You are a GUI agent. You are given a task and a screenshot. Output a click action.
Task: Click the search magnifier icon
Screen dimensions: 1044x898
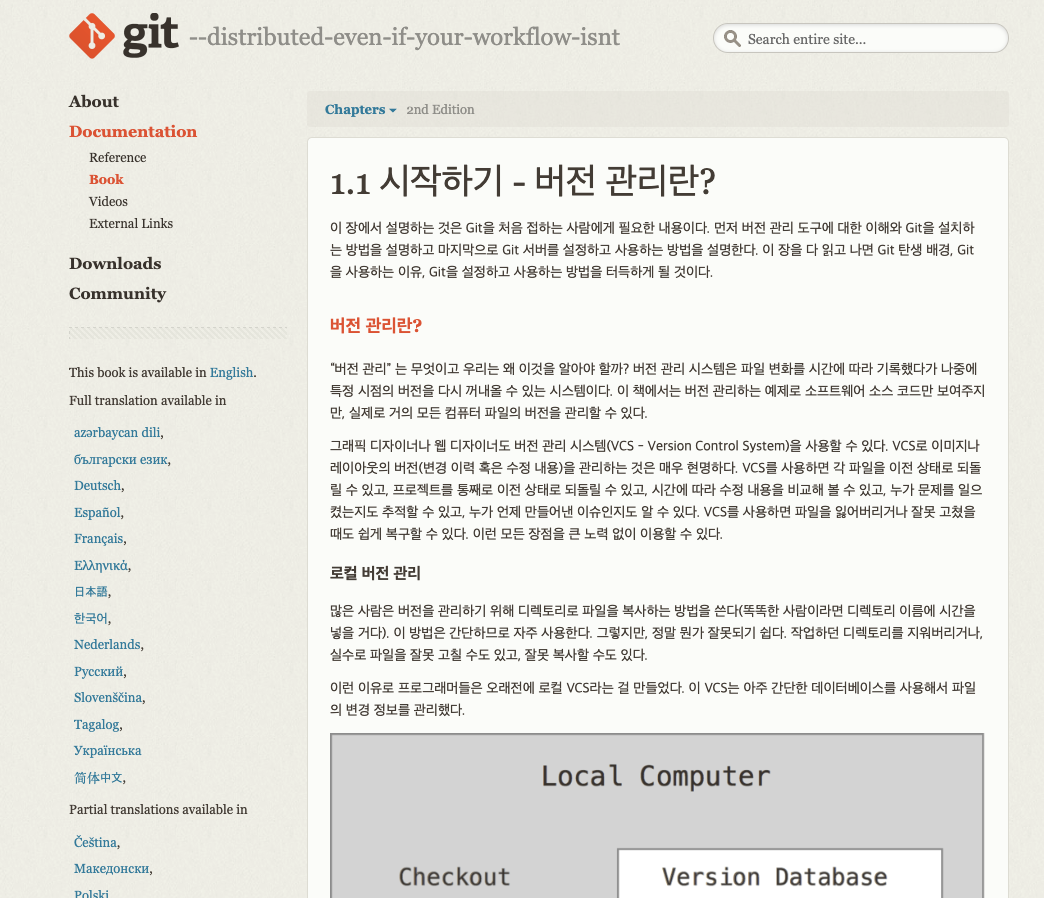[x=732, y=39]
